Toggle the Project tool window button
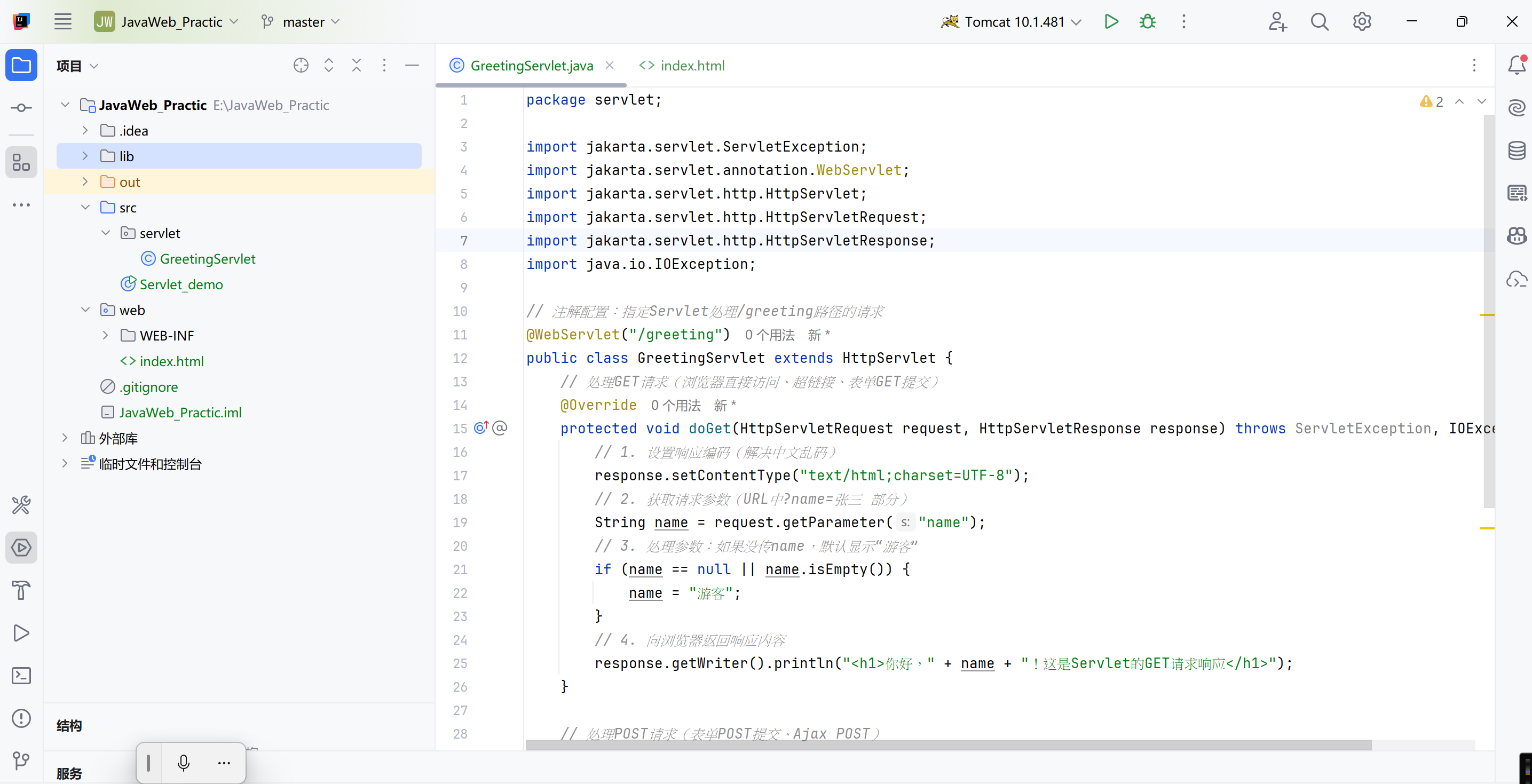The height and width of the screenshot is (784, 1532). tap(21, 66)
